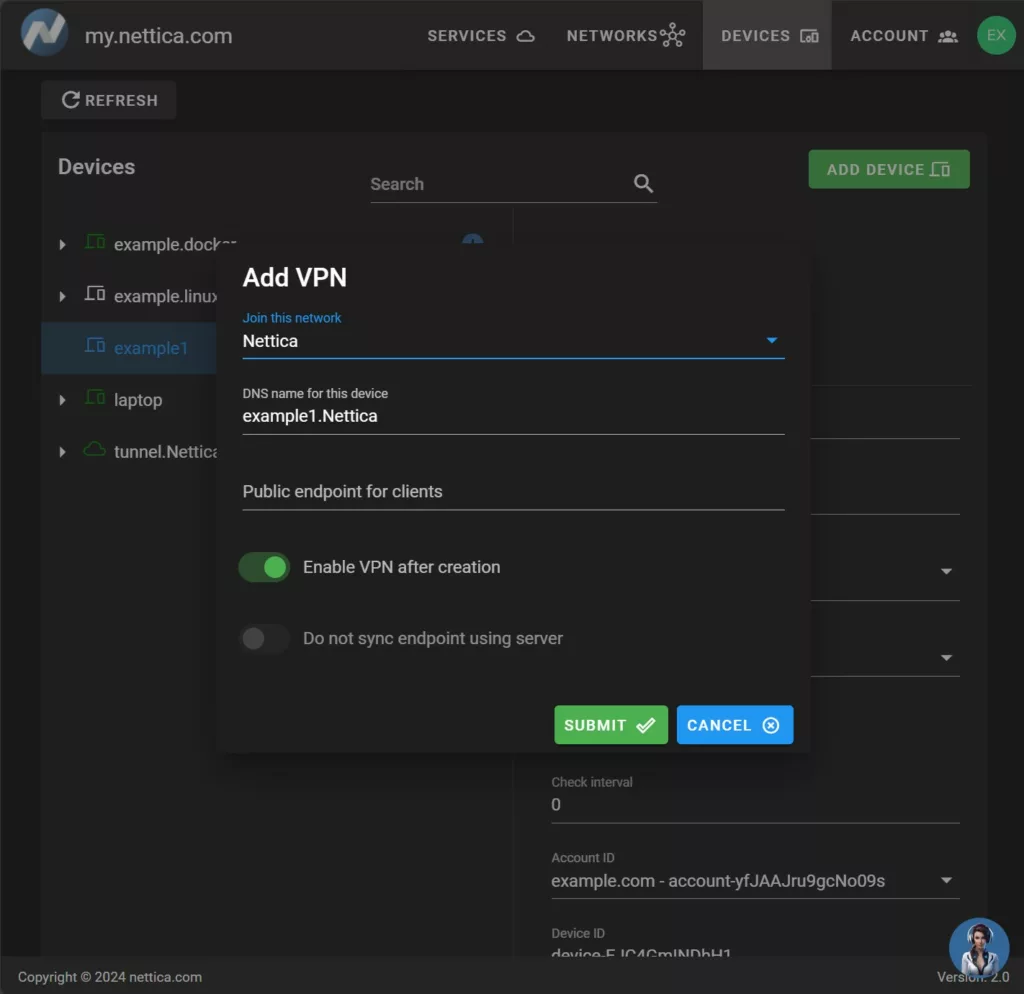Viewport: 1024px width, 994px height.
Task: Open the Account ID dropdown
Action: (x=945, y=881)
